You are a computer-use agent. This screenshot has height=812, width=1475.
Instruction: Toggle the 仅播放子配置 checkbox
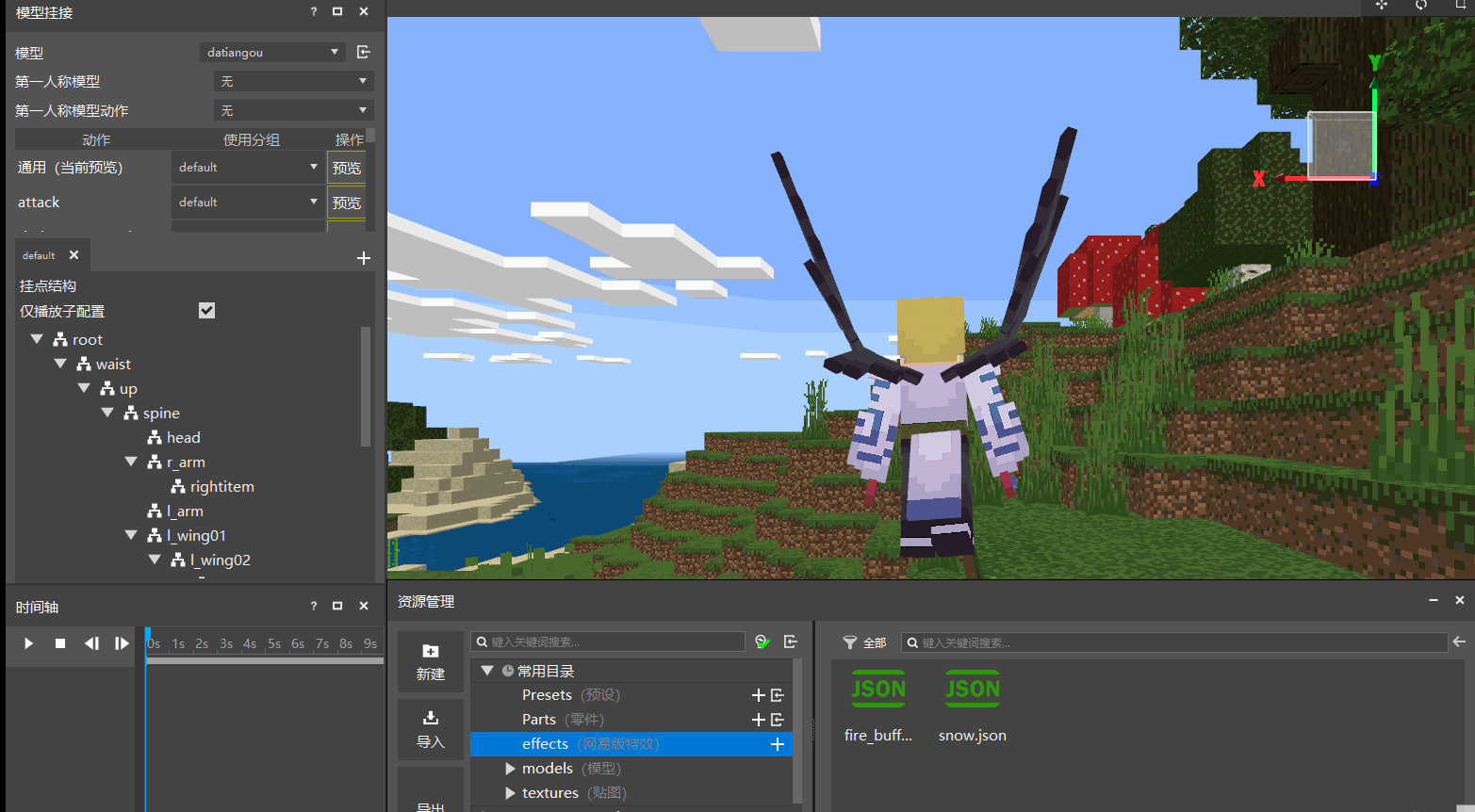pos(207,311)
